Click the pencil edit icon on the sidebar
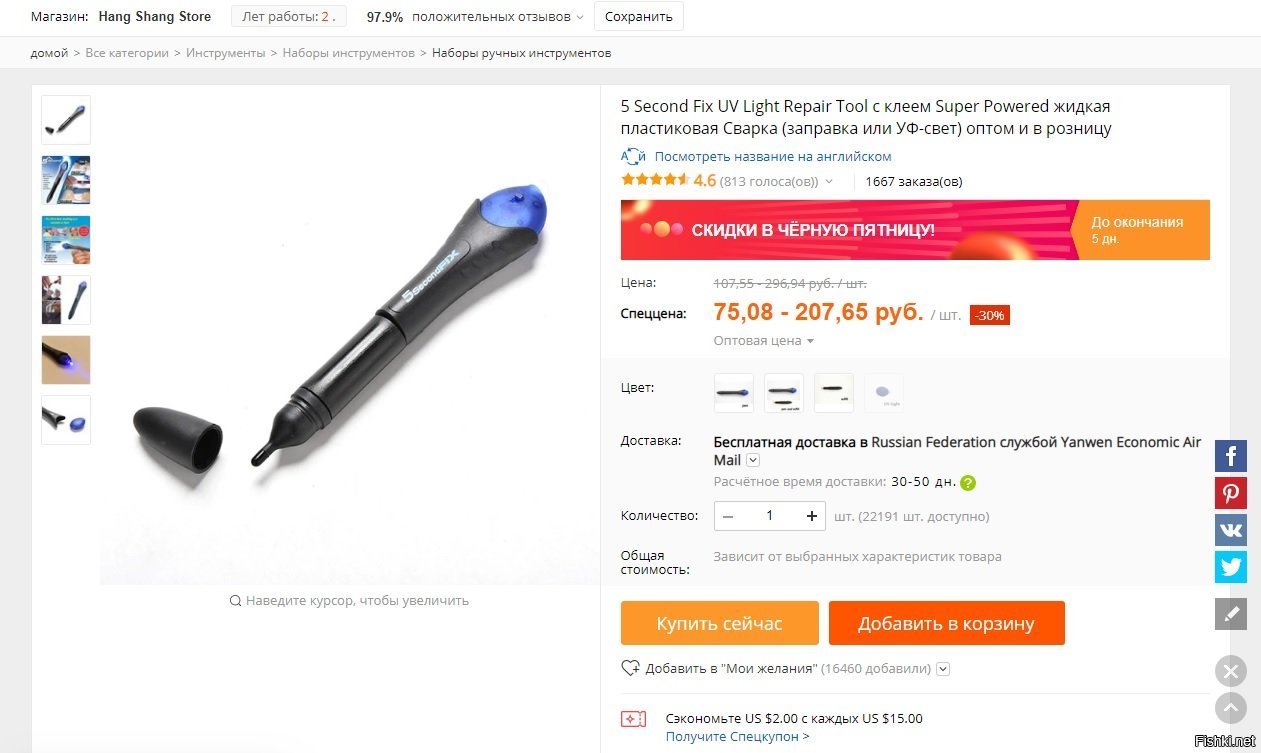 [1231, 613]
